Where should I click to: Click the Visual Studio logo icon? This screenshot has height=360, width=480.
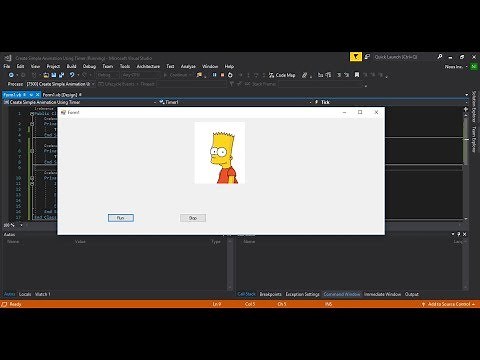coord(8,58)
